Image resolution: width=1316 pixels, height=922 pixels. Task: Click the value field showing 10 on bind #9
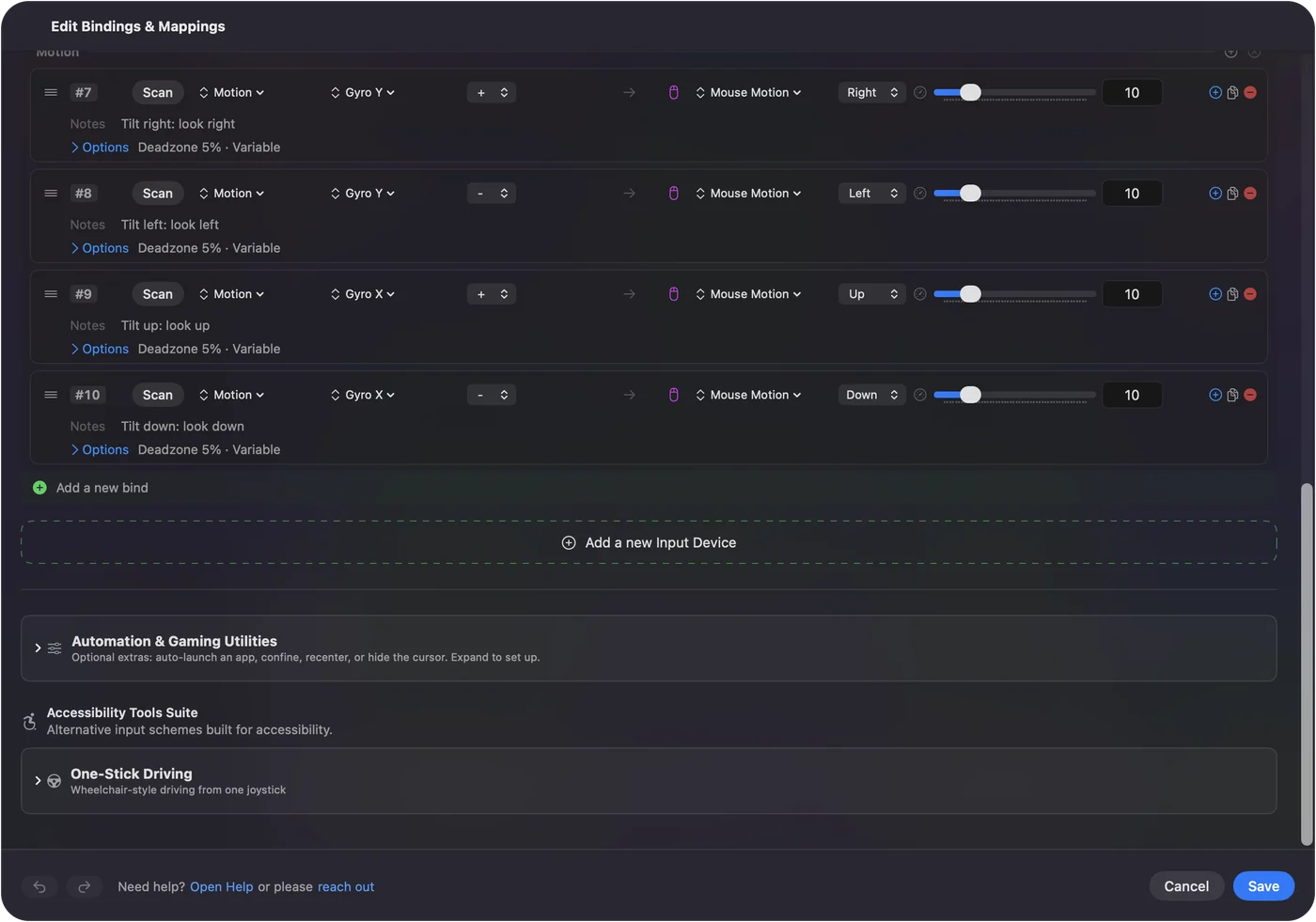coord(1132,294)
